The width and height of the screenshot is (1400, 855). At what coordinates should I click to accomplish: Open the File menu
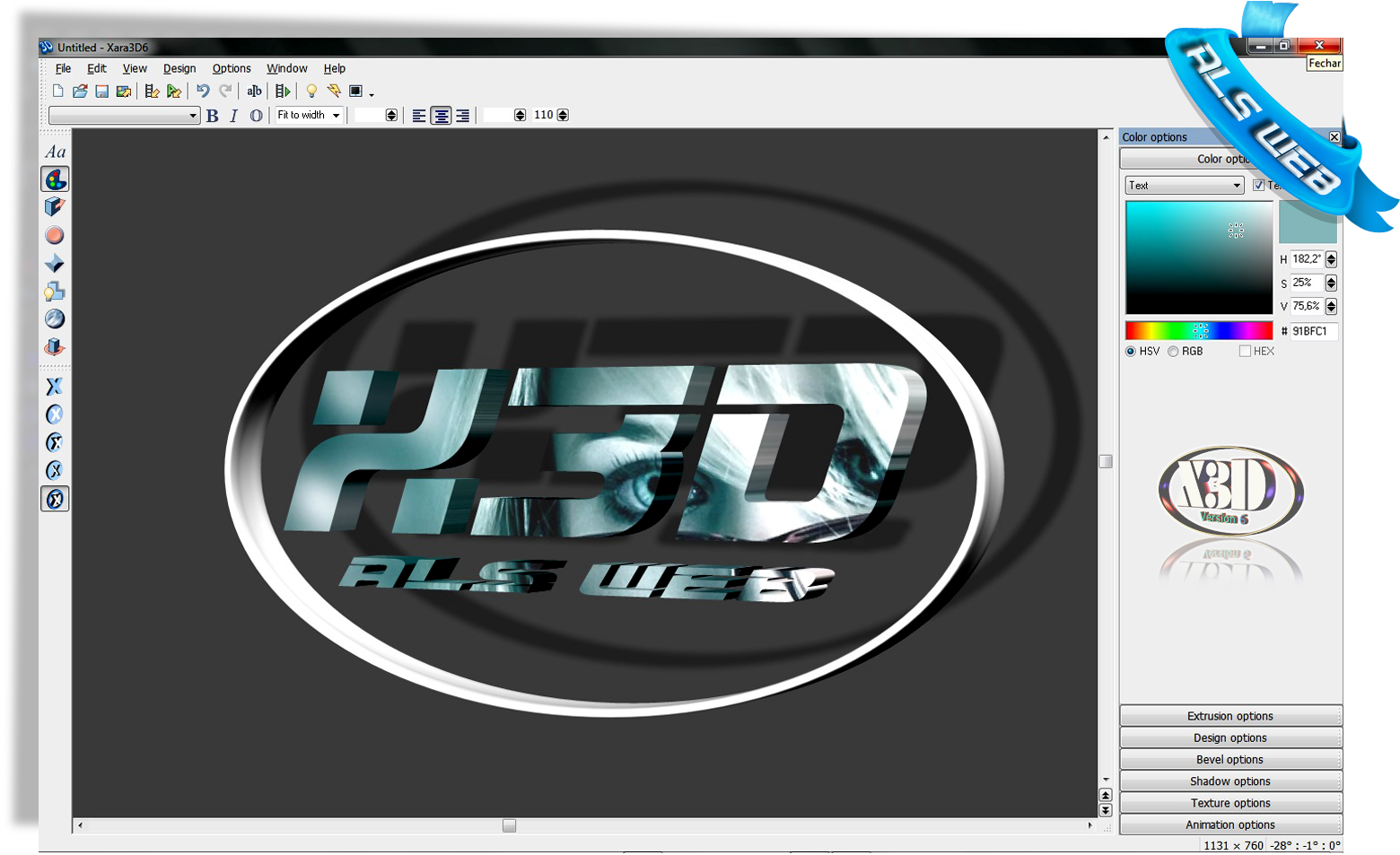(63, 68)
